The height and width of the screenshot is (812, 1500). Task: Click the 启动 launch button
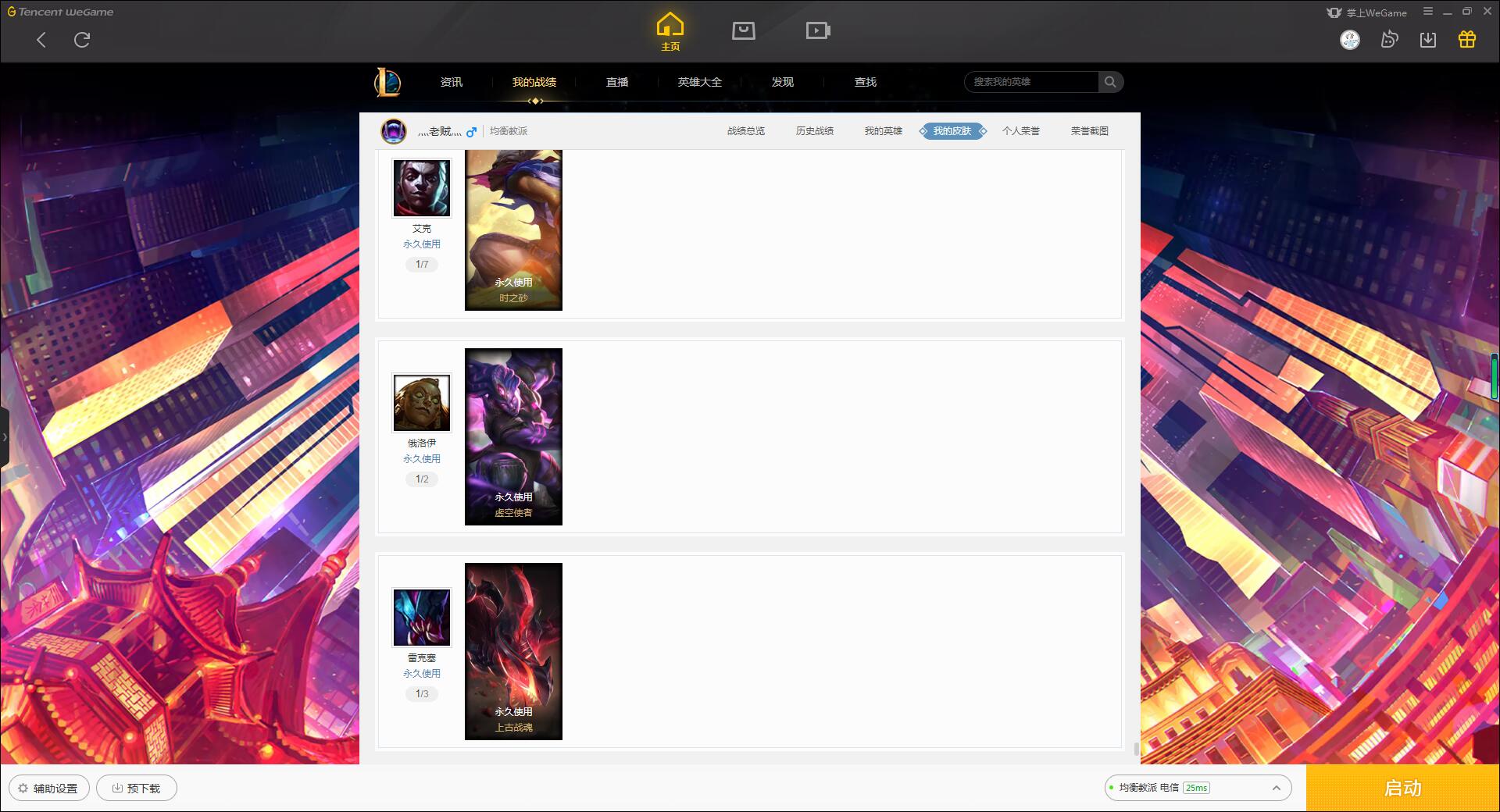click(1402, 788)
